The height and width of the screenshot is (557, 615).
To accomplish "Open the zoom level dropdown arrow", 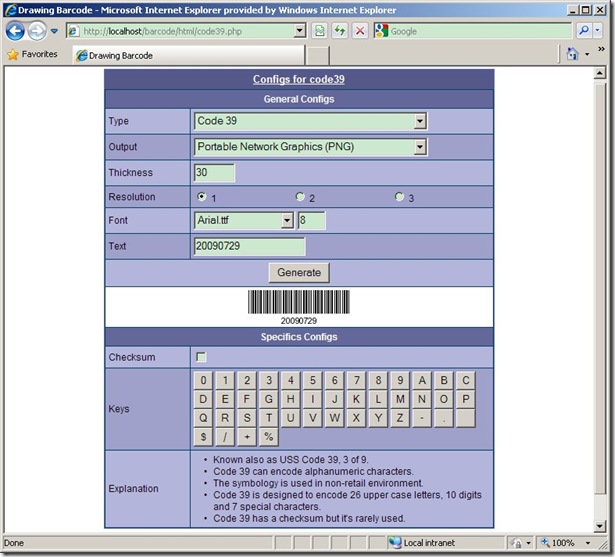I will [x=588, y=543].
